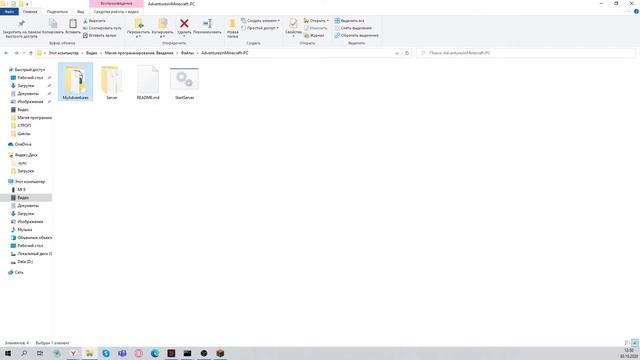This screenshot has width=640, height=360.
Task: Click the taskbar search magnifier icon
Action: tap(24, 353)
